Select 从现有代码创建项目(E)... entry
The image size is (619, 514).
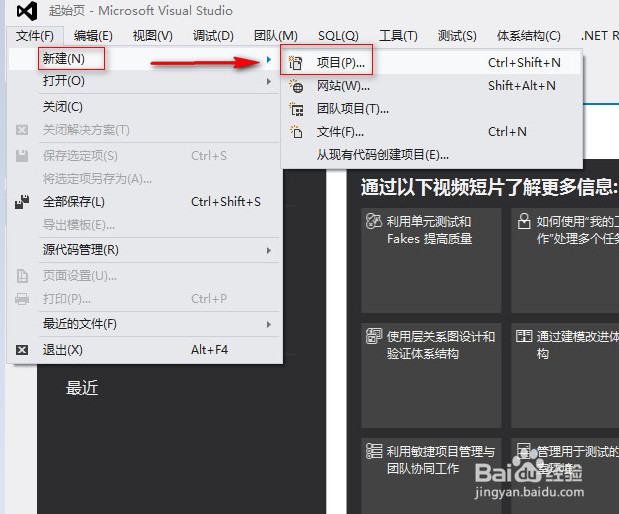(431, 155)
